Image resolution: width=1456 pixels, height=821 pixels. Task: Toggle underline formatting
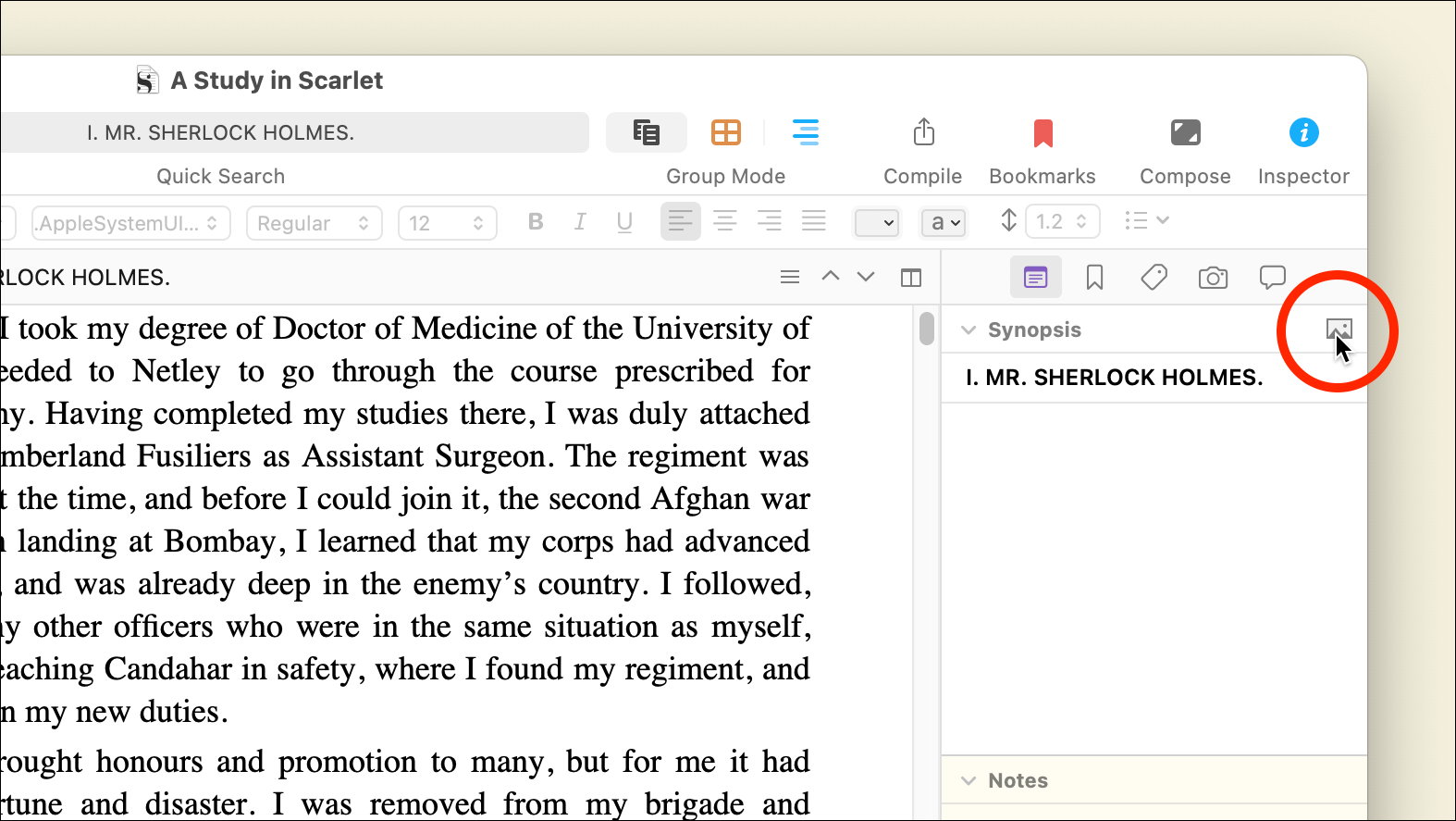[624, 222]
